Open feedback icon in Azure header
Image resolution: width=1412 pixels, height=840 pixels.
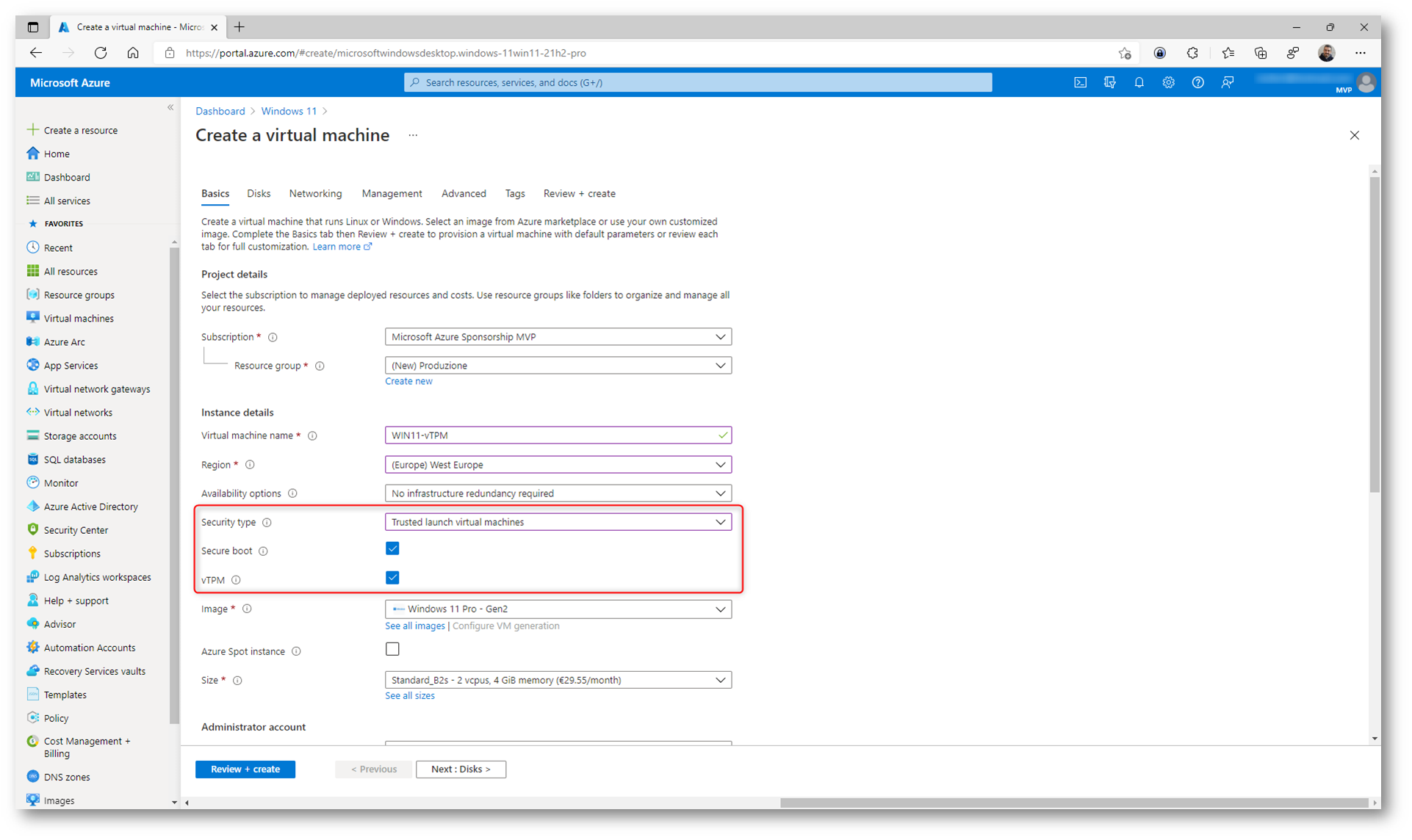pyautogui.click(x=1228, y=82)
